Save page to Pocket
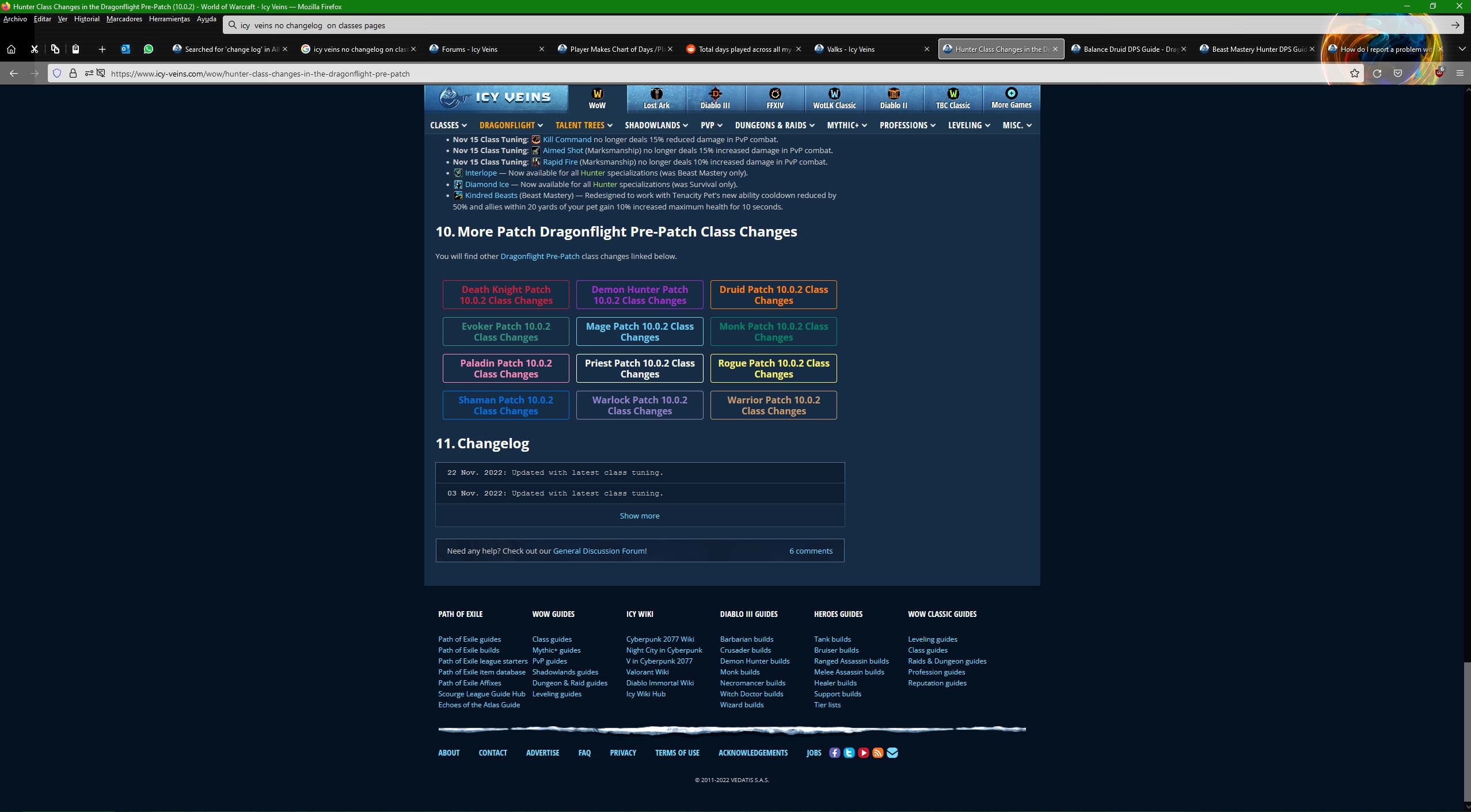The width and height of the screenshot is (1471, 812). pos(1398,73)
